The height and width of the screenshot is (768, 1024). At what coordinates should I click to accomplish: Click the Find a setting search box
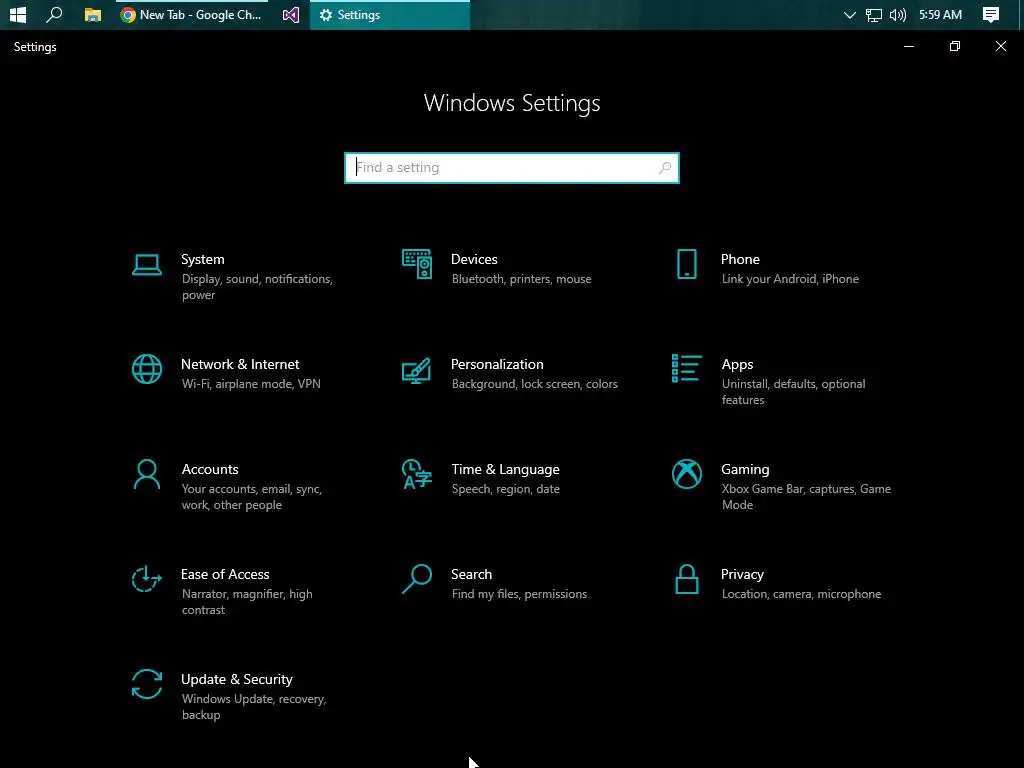tap(511, 168)
